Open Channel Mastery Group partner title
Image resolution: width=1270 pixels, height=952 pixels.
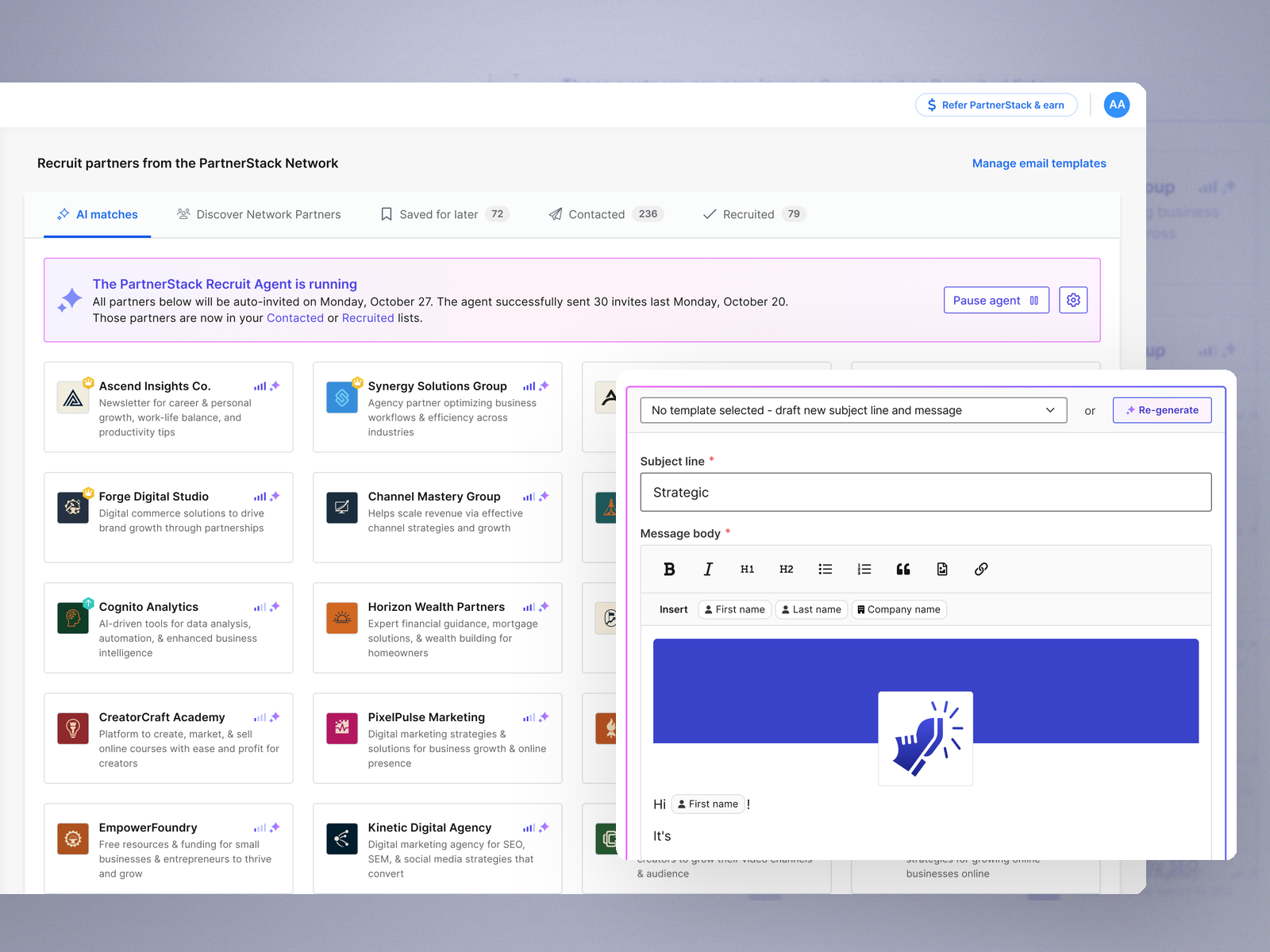point(434,497)
